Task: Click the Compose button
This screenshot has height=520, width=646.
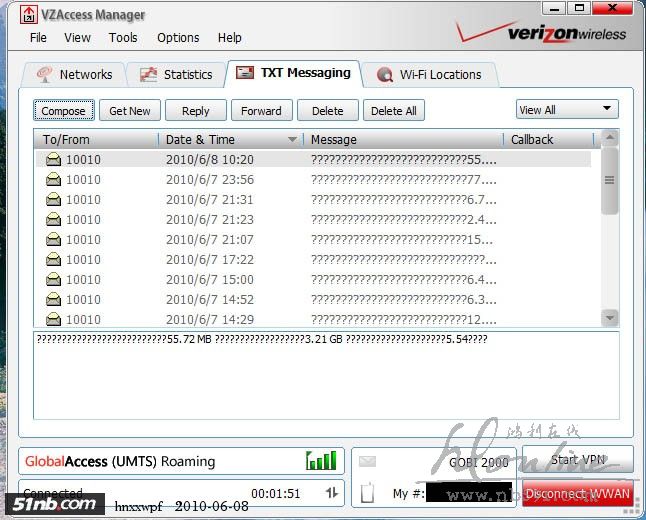Action: coord(64,110)
